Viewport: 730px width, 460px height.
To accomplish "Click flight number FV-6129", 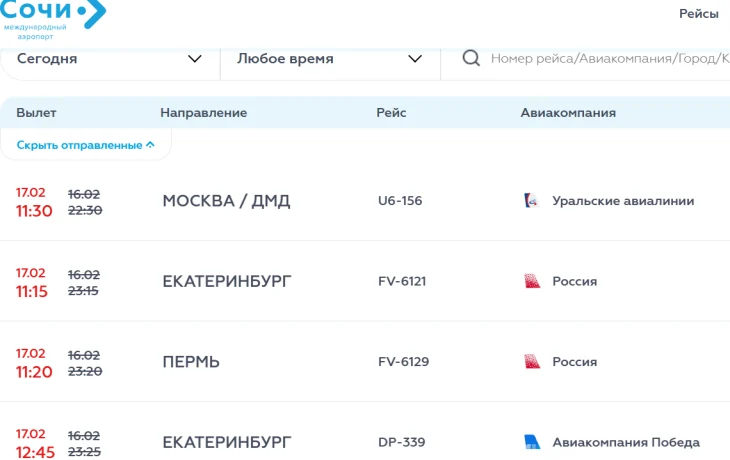I will (403, 362).
